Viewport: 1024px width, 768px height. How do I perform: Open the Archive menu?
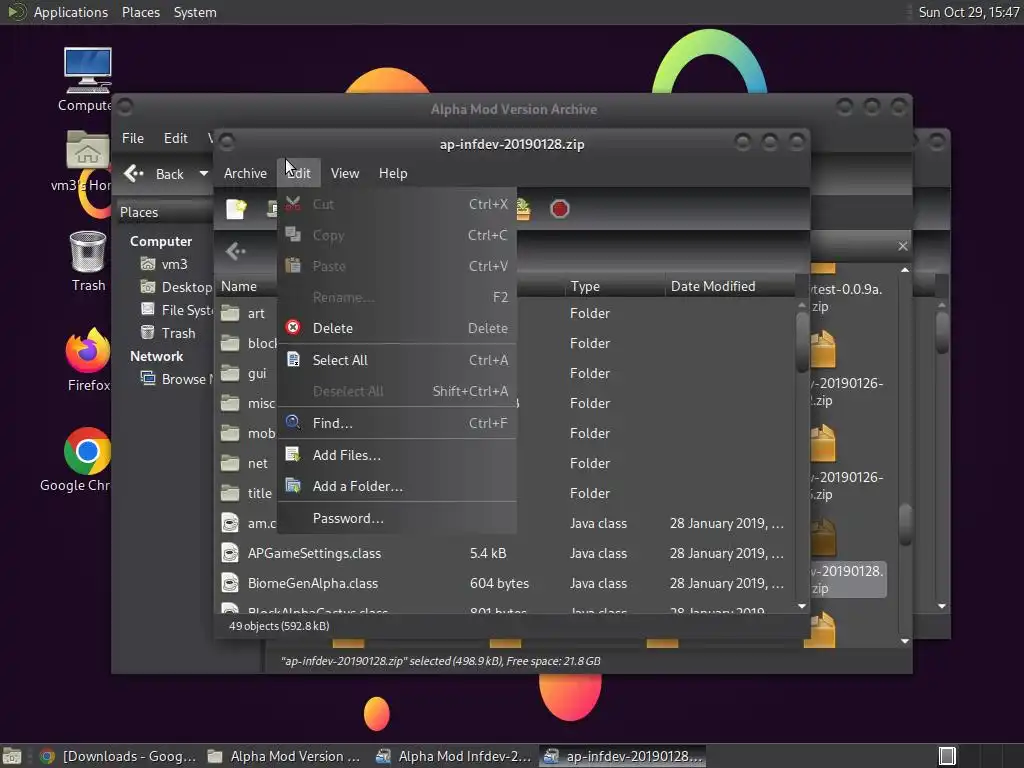click(x=245, y=173)
